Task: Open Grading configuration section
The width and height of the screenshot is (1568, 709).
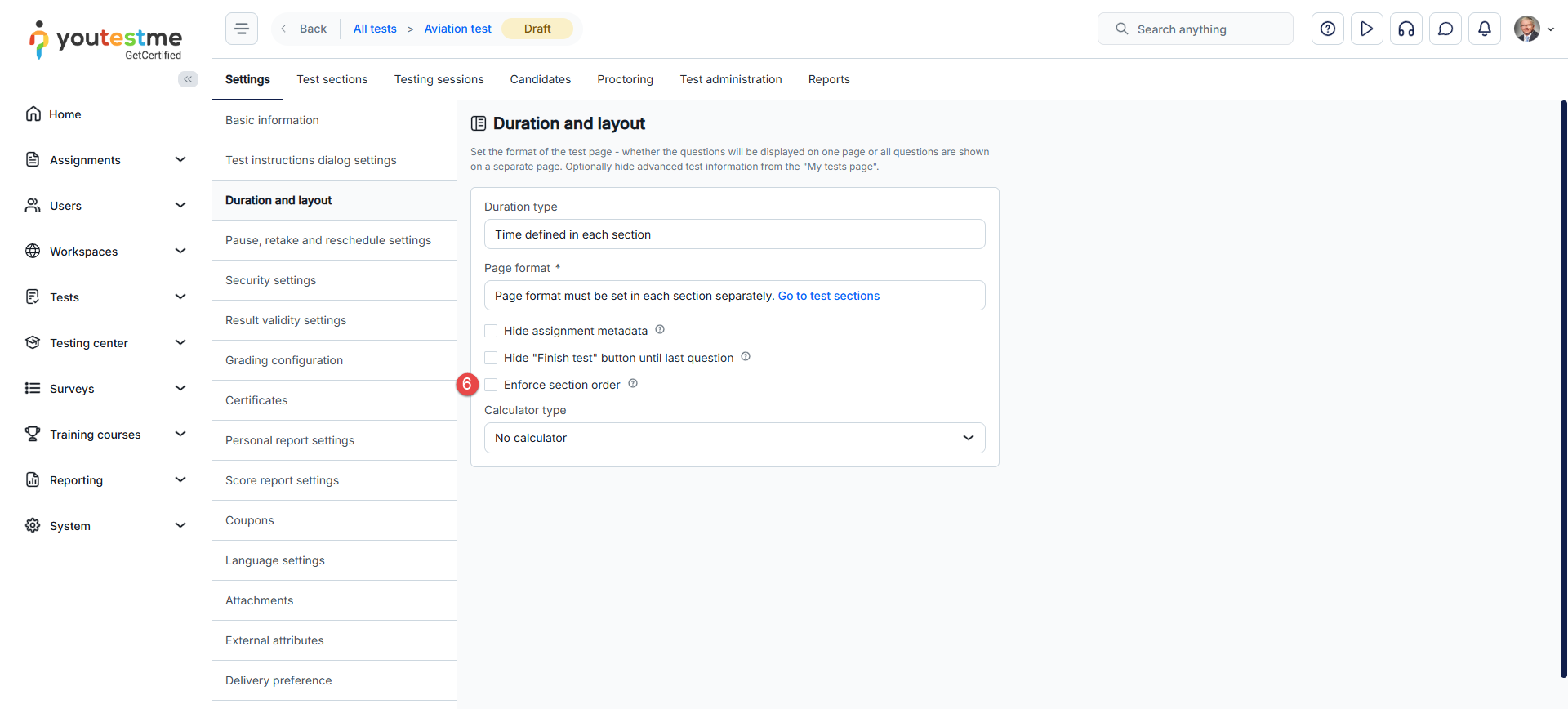Action: 334,360
